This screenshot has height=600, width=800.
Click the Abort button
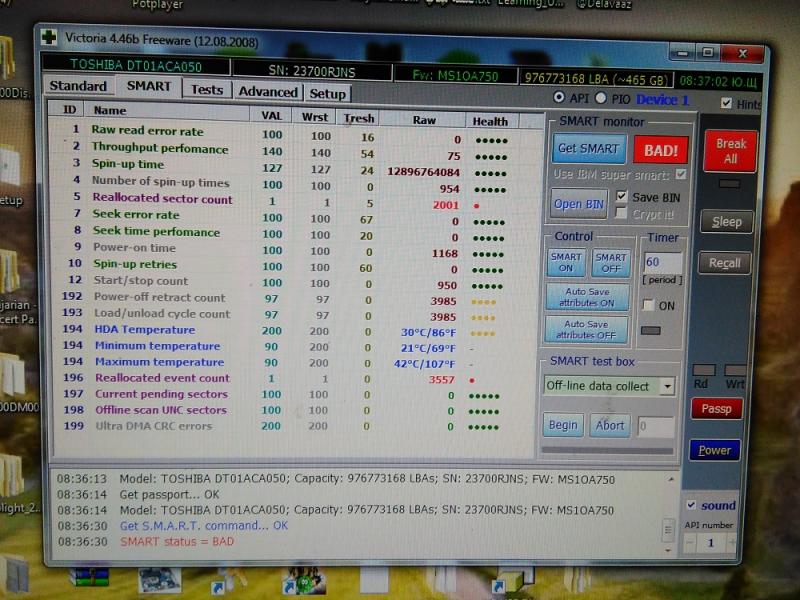pyautogui.click(x=610, y=426)
